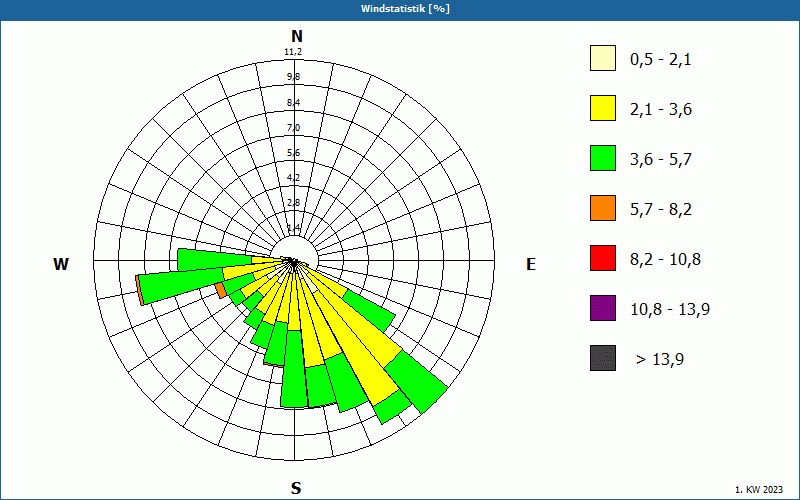Viewport: 800px width, 500px height.
Task: Click the '9,8' axis scale label
Action: coord(293,77)
